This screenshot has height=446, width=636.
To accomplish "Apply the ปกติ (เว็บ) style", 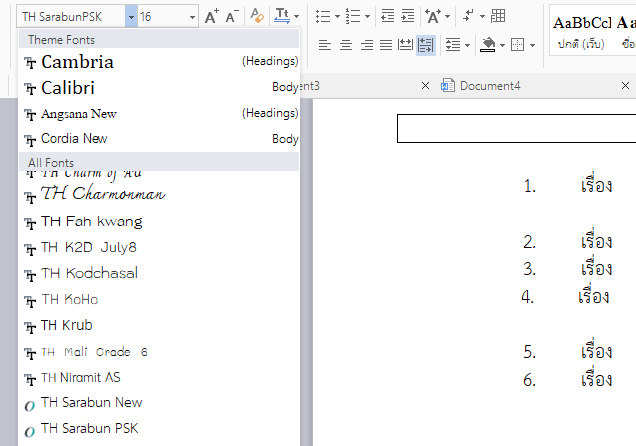I will point(581,30).
